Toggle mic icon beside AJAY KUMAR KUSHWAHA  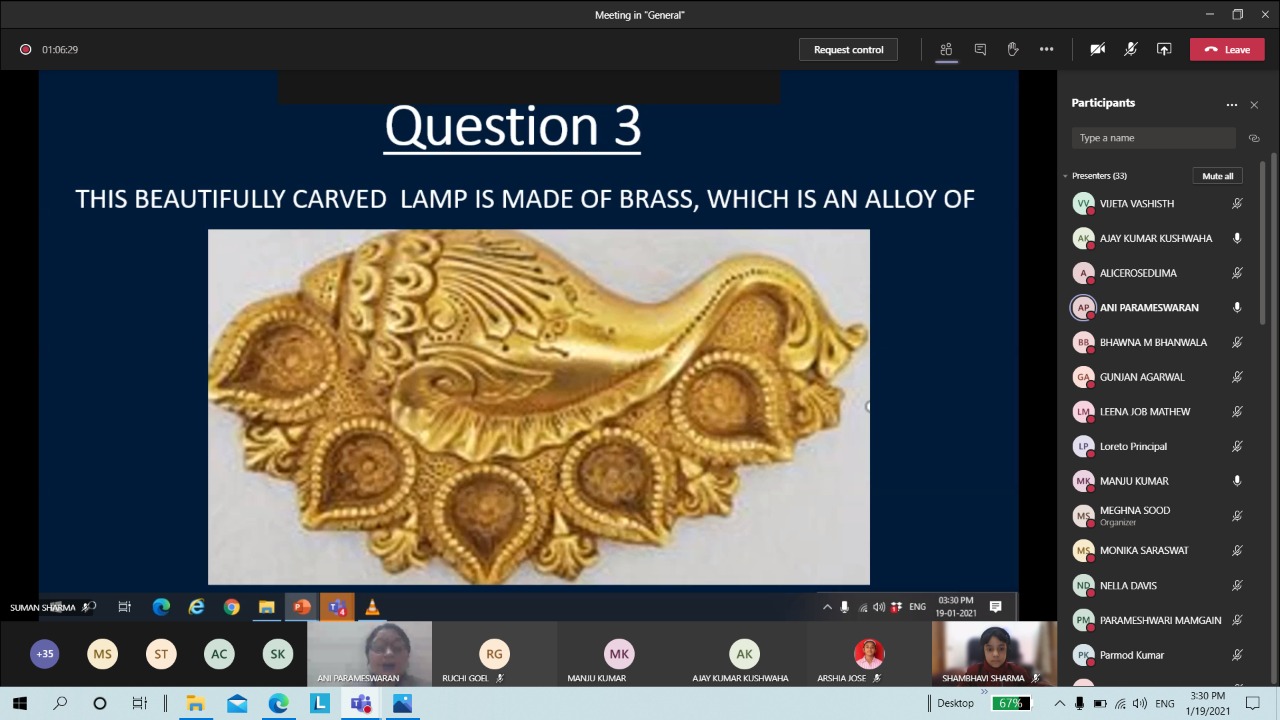pos(1237,238)
